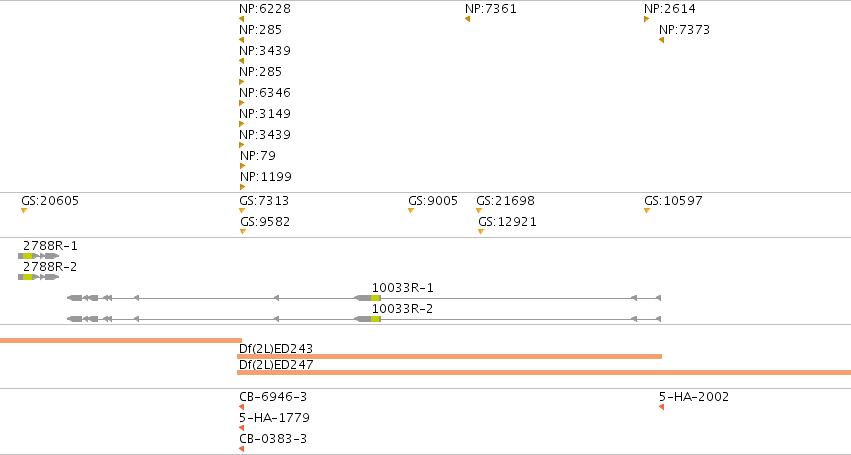This screenshot has width=851, height=455.
Task: Select the Df(2L)ED247 label text
Action: click(276, 365)
